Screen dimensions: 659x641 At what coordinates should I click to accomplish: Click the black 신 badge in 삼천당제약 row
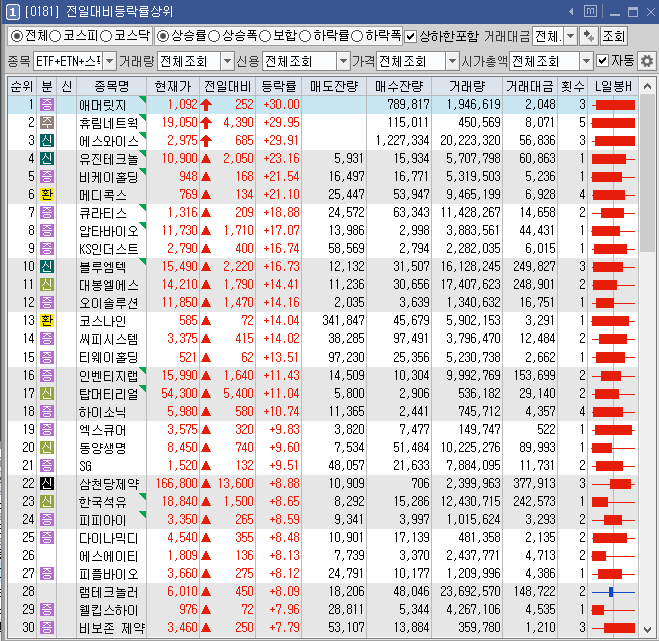(47, 483)
